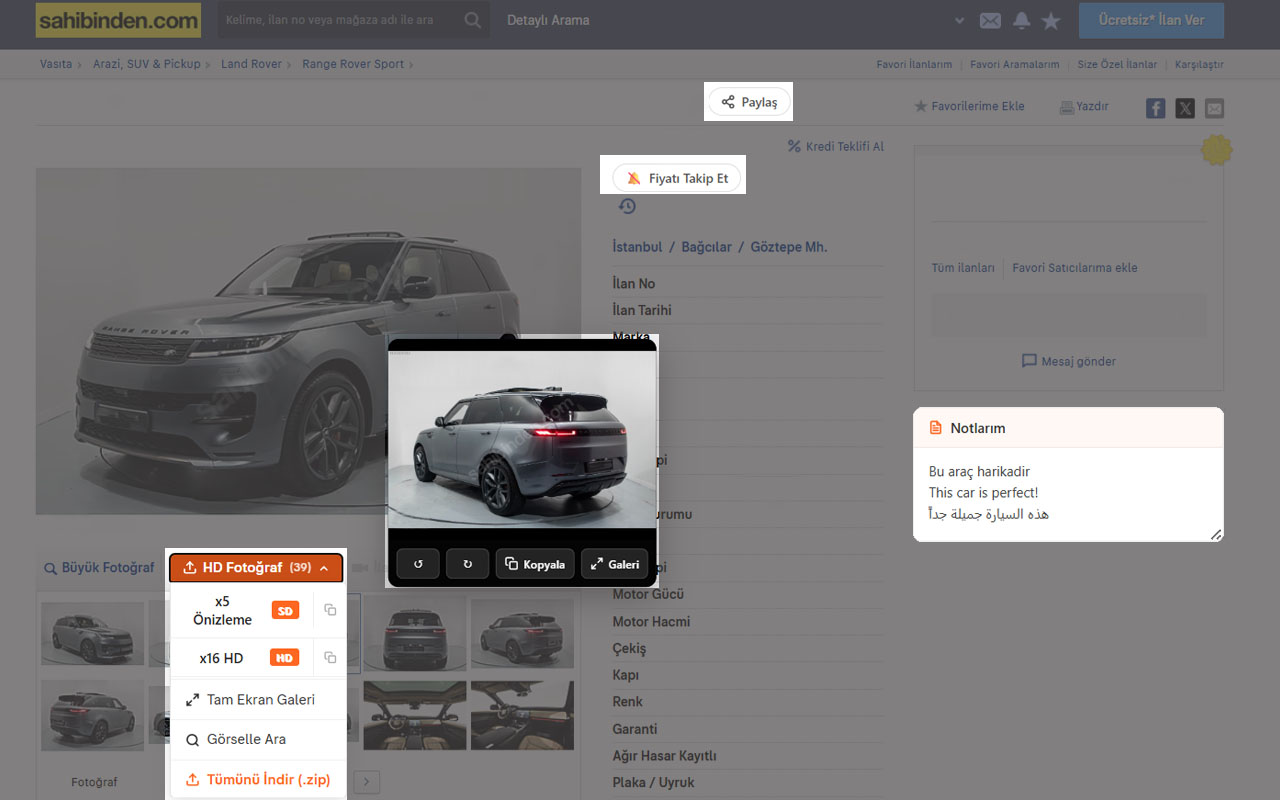Image resolution: width=1280 pixels, height=800 pixels.
Task: Collapse the HD Fotoğraf dropdown
Action: click(256, 568)
